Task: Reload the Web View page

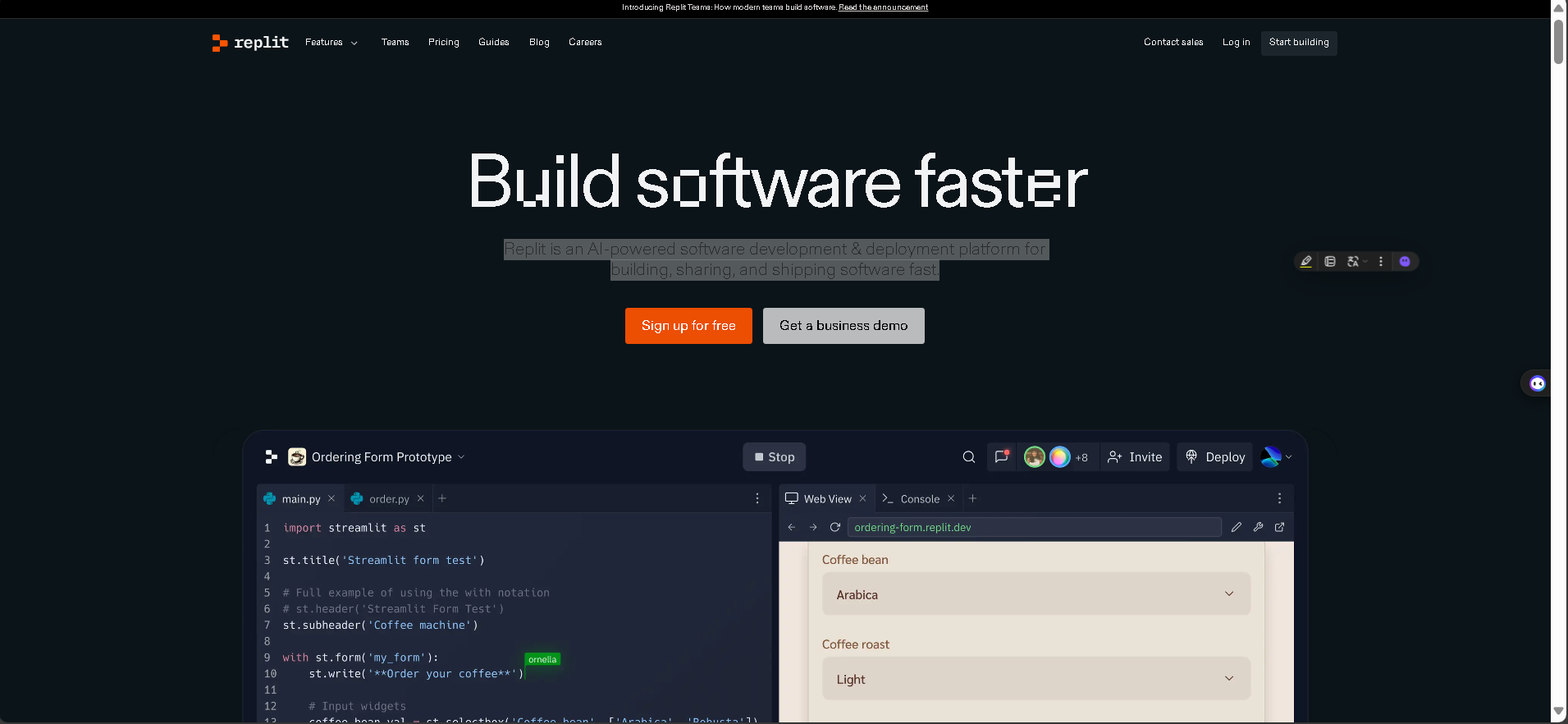Action: click(x=835, y=527)
